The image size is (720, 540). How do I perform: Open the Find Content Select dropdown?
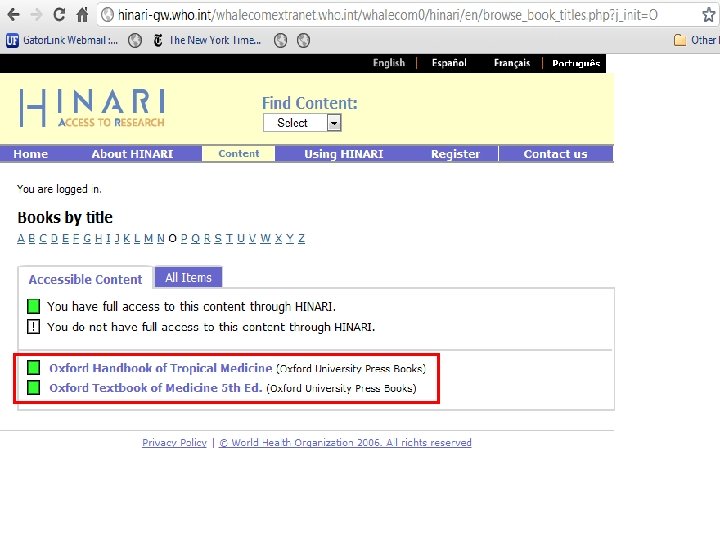[x=302, y=123]
